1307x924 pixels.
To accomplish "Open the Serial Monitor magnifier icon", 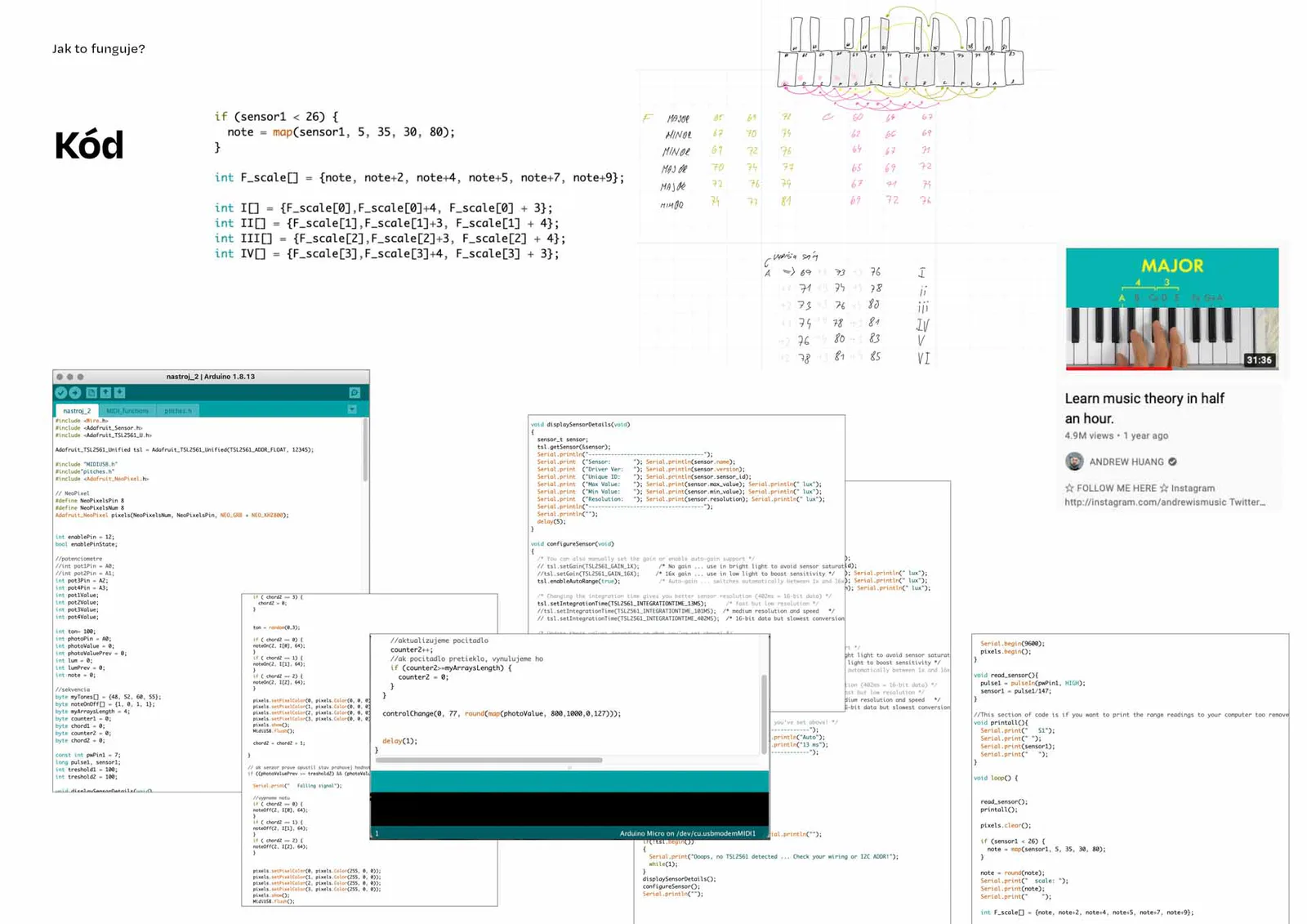I will tap(355, 393).
